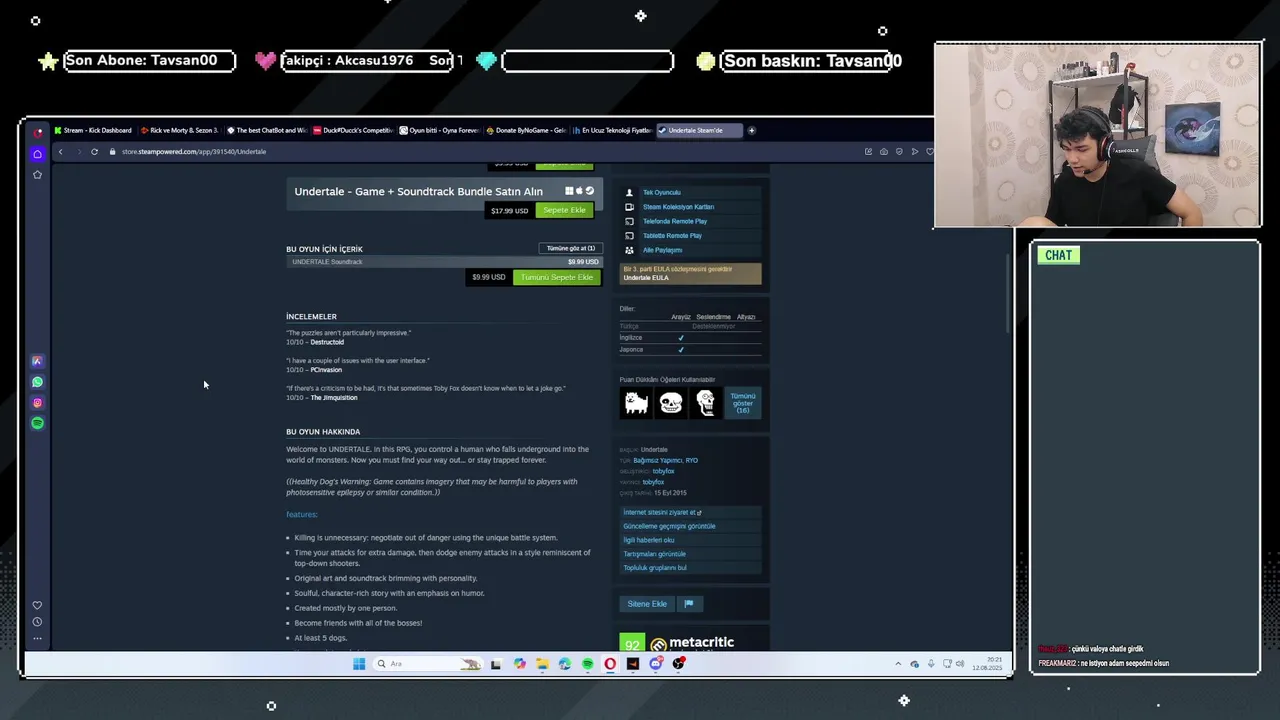
Task: Open the sidebar three-dots settings
Action: 37,638
